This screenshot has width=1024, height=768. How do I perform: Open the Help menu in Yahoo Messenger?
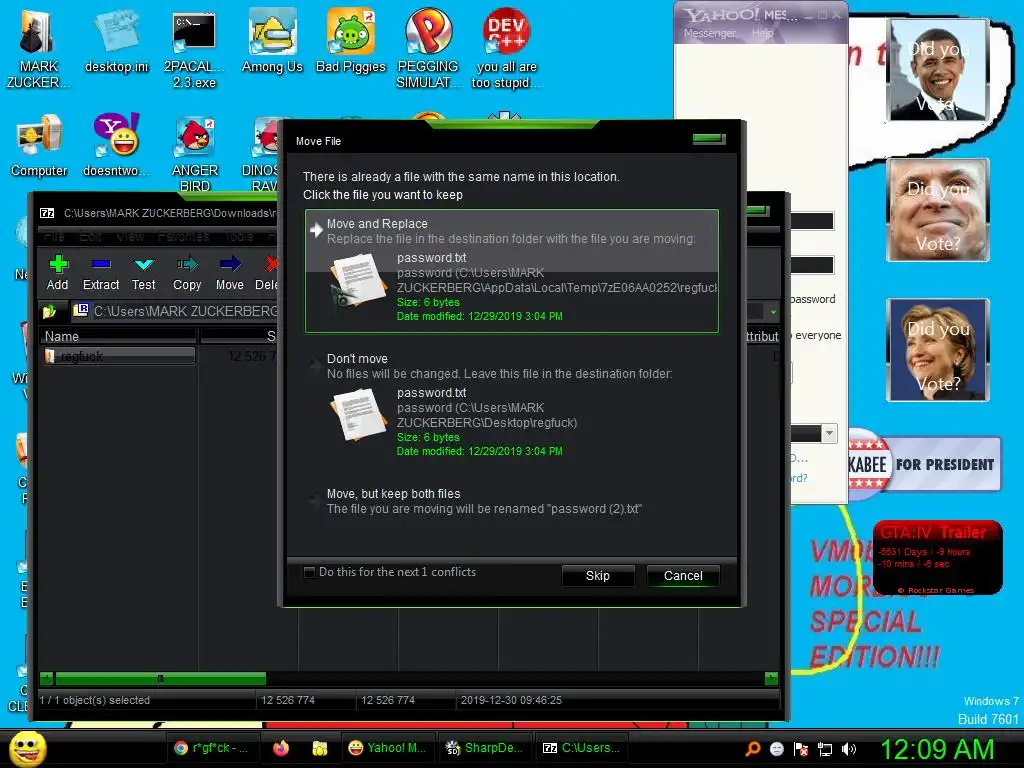coord(762,33)
